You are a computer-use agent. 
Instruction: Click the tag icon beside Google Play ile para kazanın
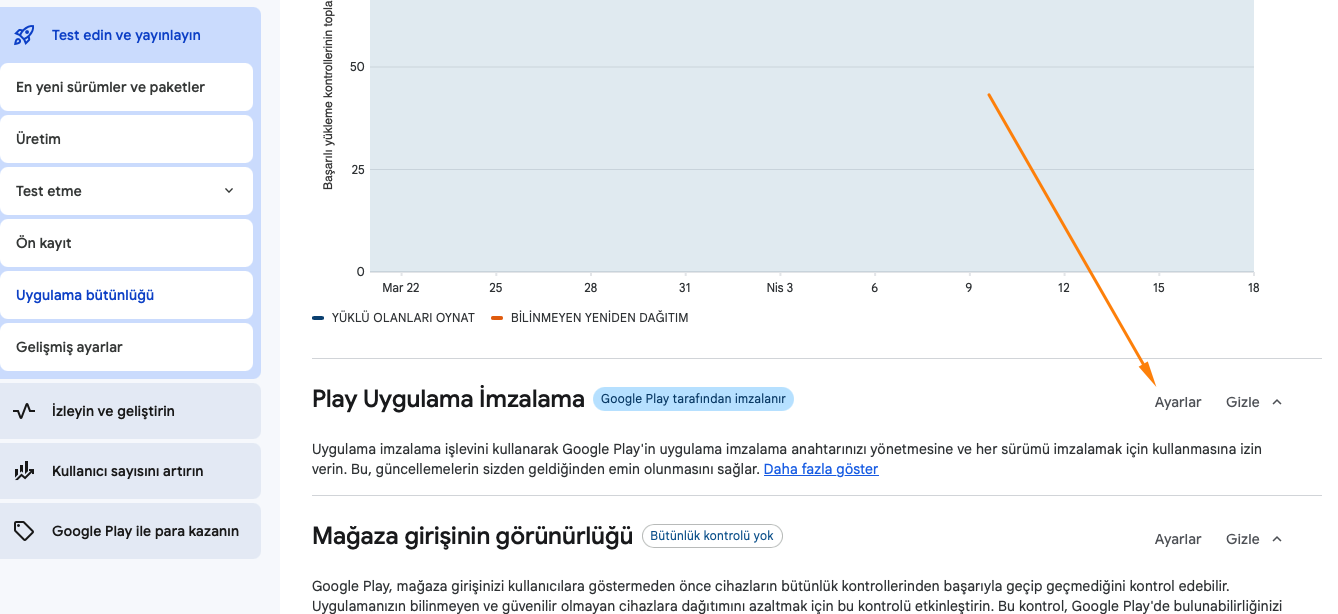click(x=24, y=531)
